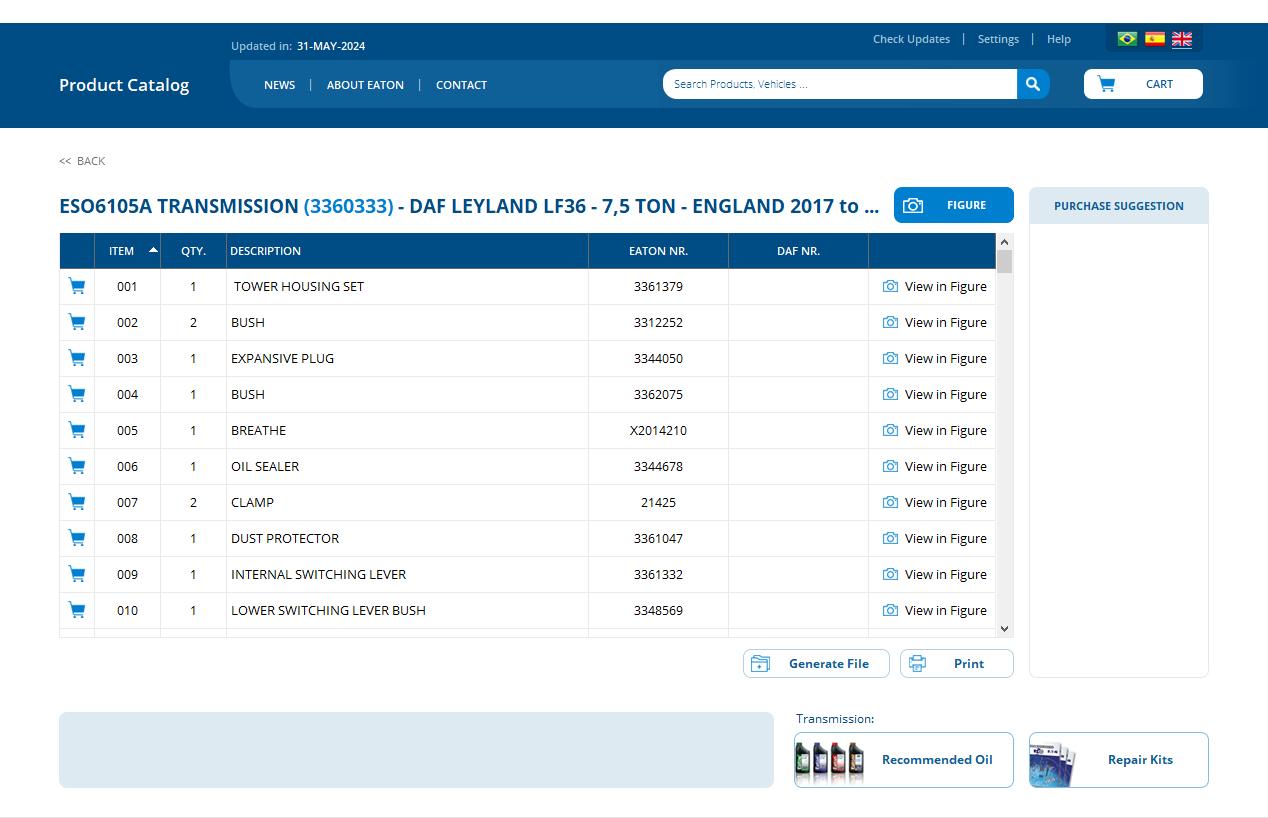View item 009 in Figure
The width and height of the screenshot is (1268, 818).
(x=935, y=574)
